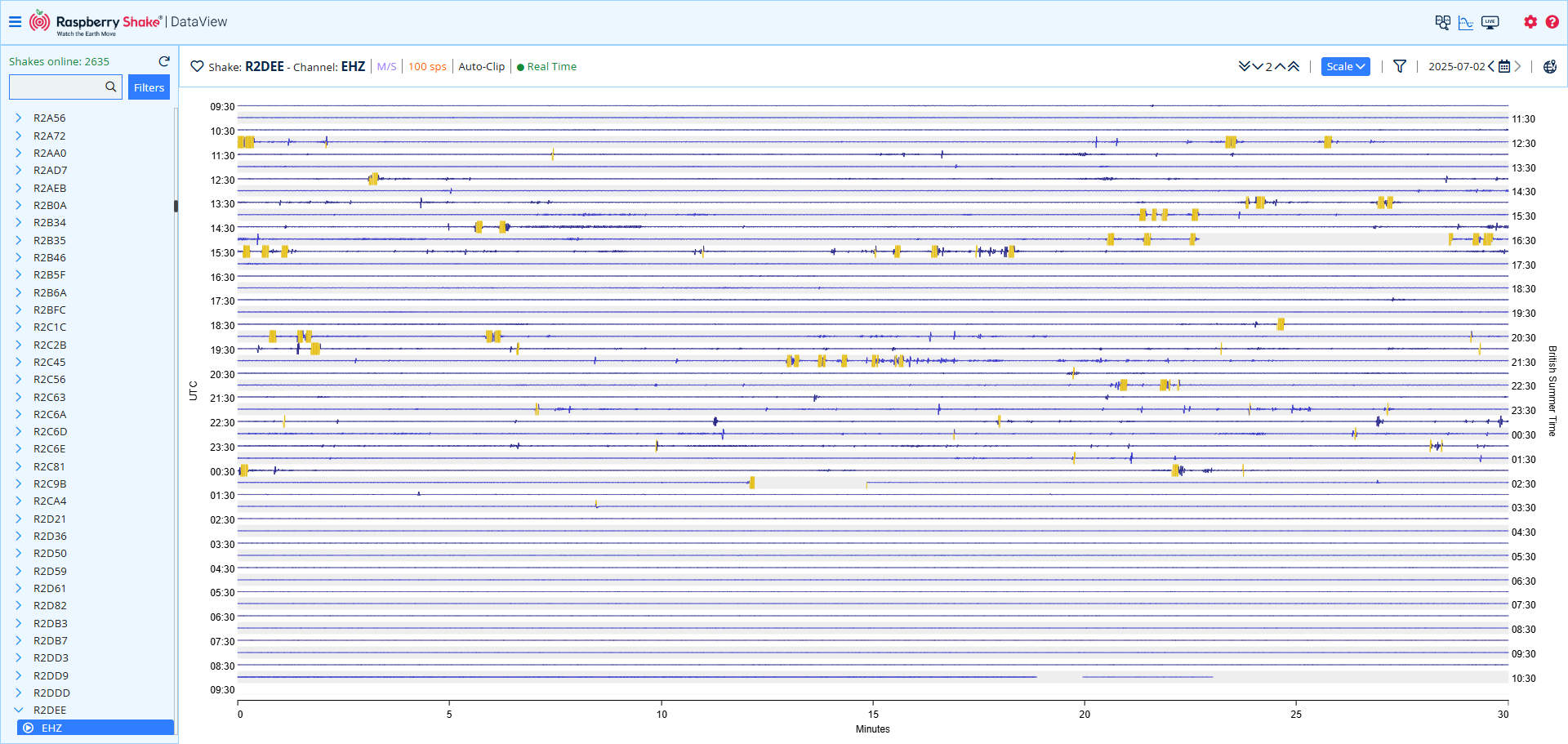The height and width of the screenshot is (744, 1568).
Task: Expand station R2C1C
Action: [x=19, y=327]
